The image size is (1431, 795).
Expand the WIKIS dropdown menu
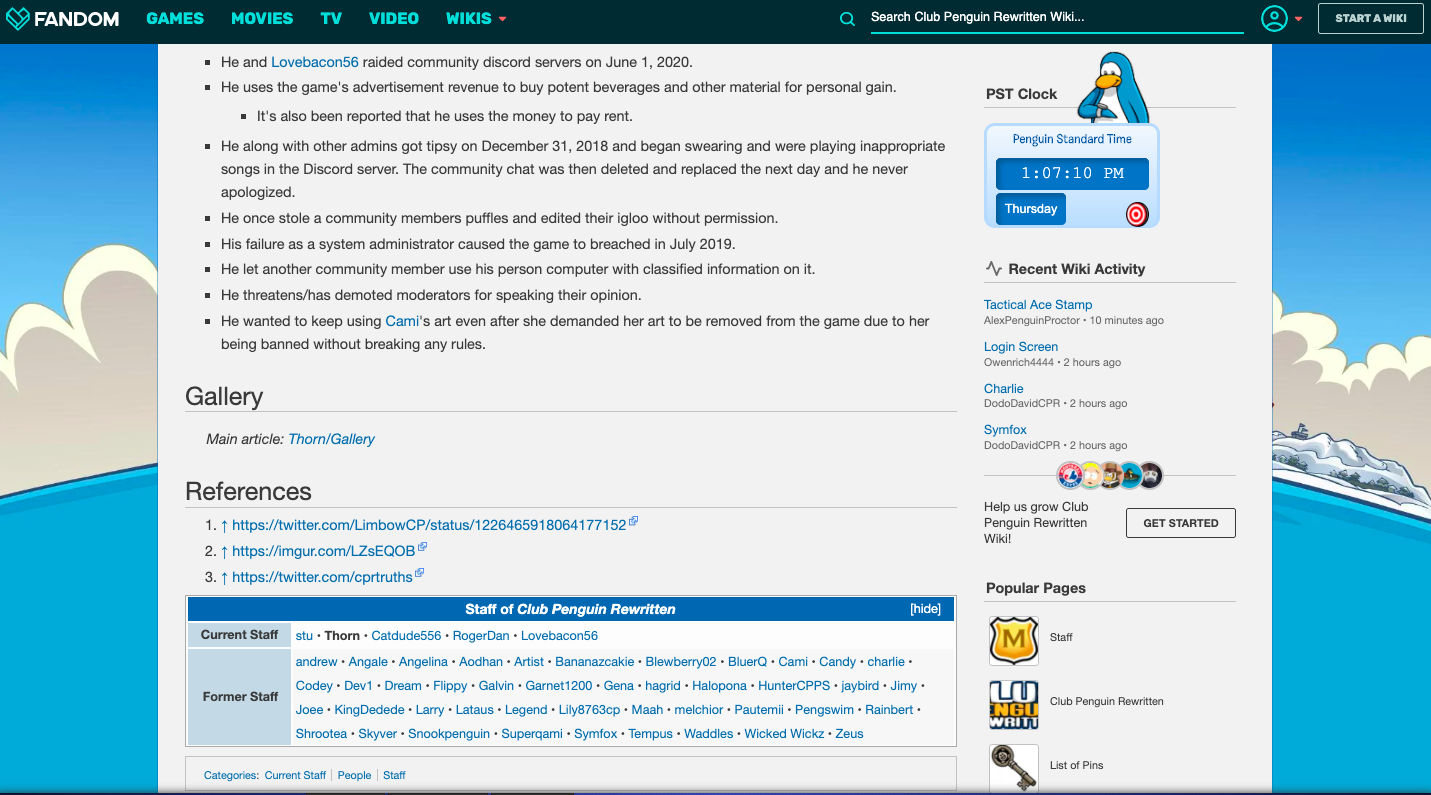pos(476,18)
